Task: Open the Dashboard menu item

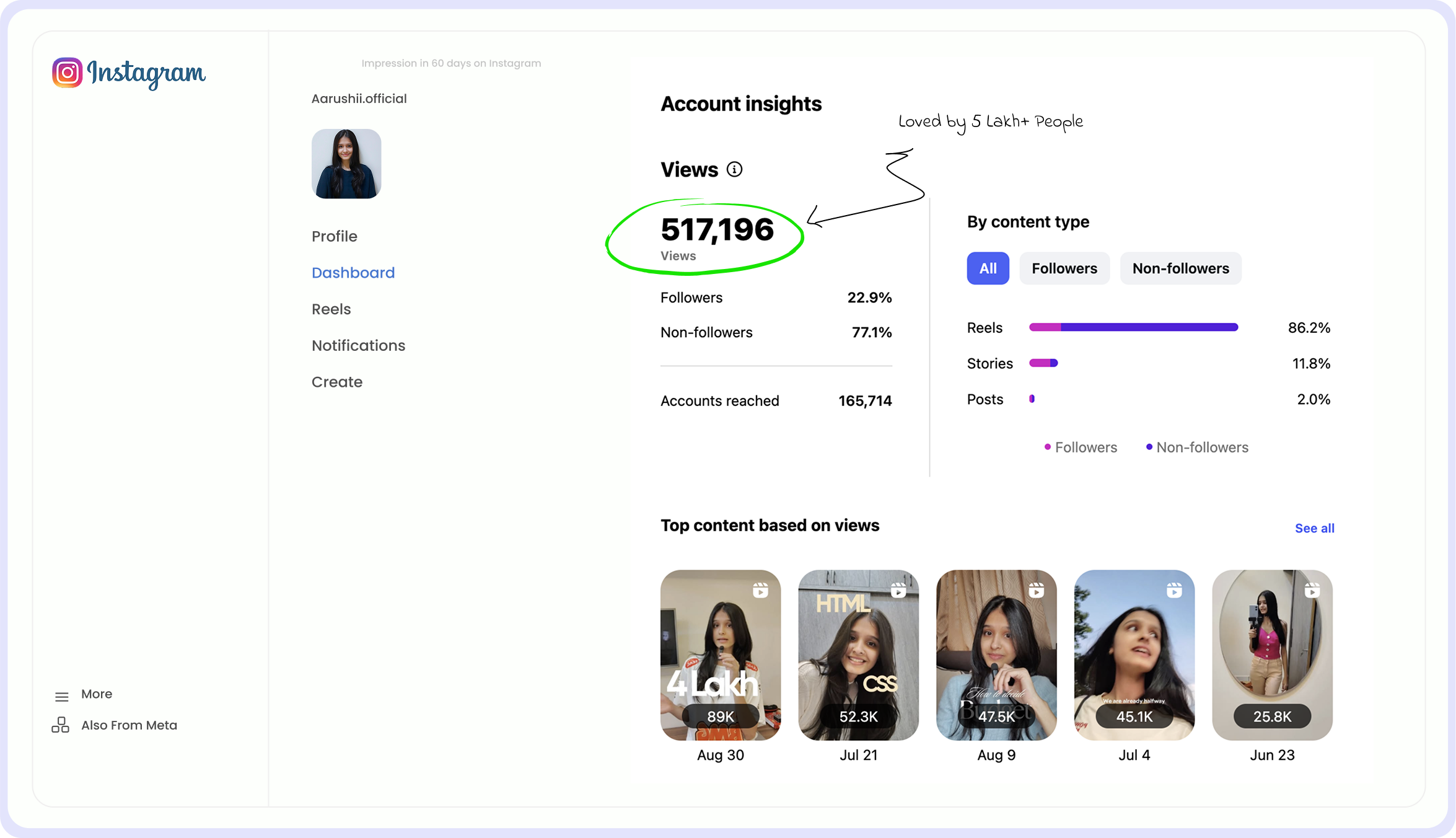Action: pos(353,273)
